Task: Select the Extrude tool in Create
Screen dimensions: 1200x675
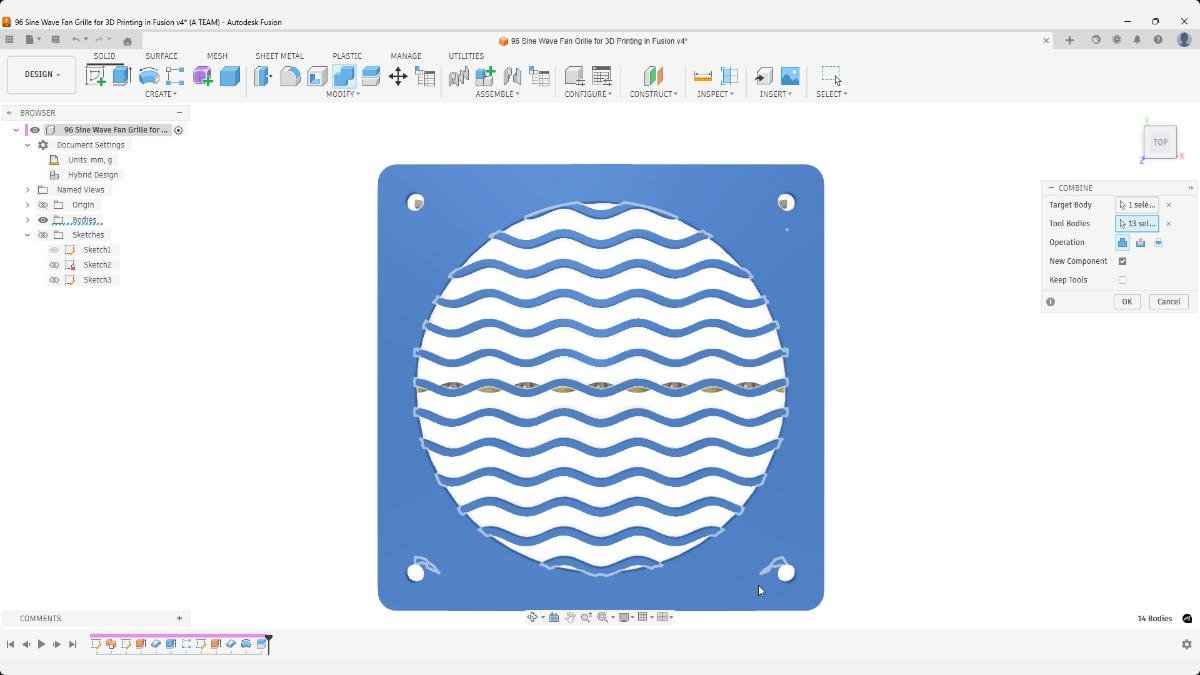Action: pyautogui.click(x=122, y=76)
